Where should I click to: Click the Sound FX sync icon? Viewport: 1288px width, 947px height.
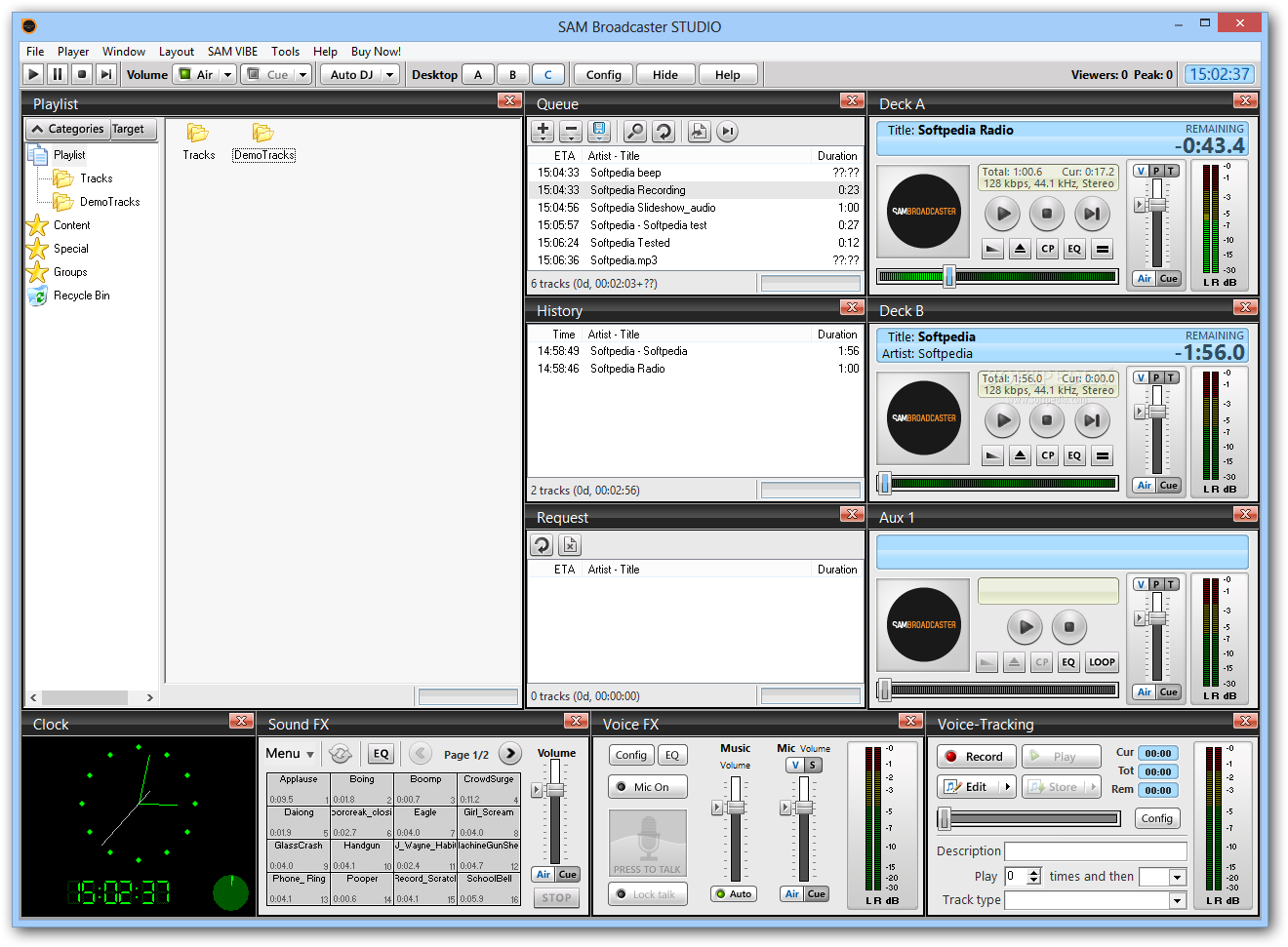click(x=341, y=754)
